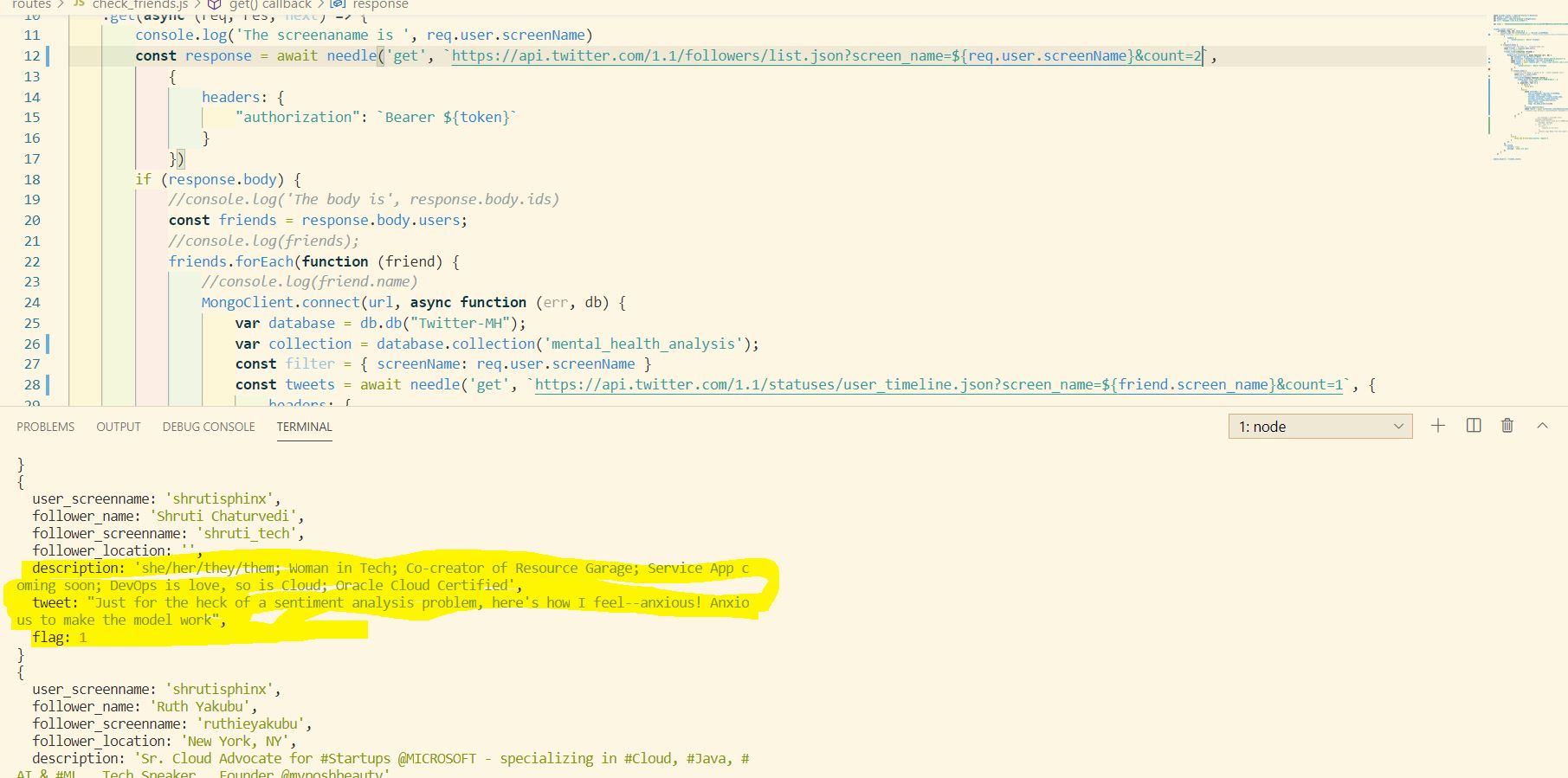Viewport: 1568px width, 778px height.
Task: Open the followers/list.json API URL on line 12
Action: coord(827,56)
